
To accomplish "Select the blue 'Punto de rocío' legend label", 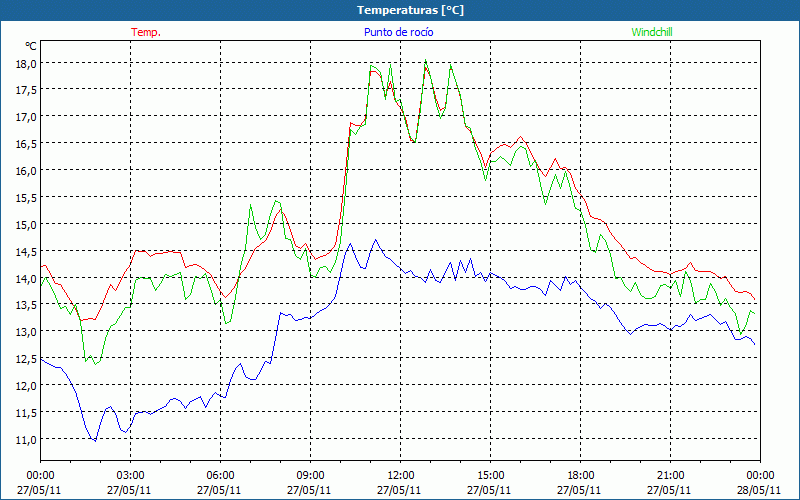I will [x=398, y=32].
